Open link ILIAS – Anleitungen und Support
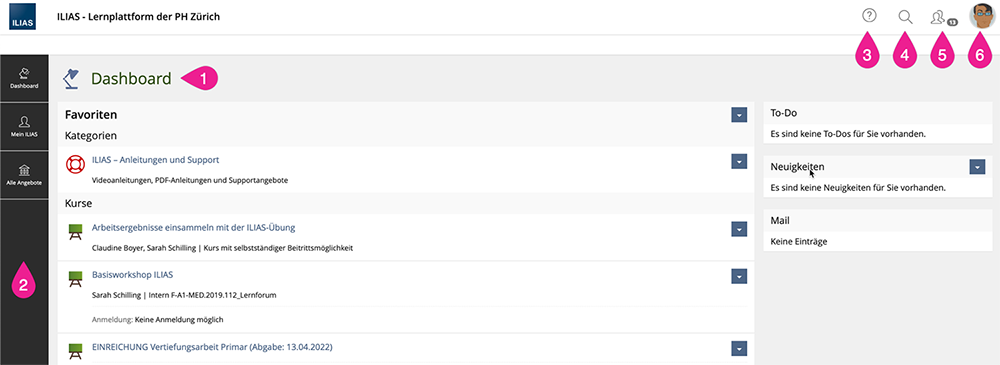Image resolution: width=1000 pixels, height=365 pixels. (156, 160)
